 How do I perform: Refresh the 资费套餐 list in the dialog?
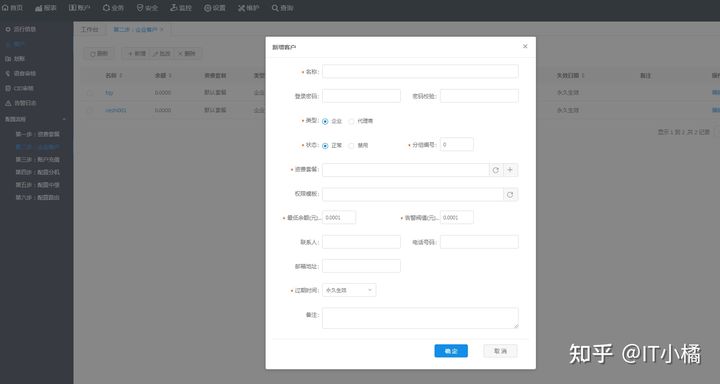pos(495,170)
